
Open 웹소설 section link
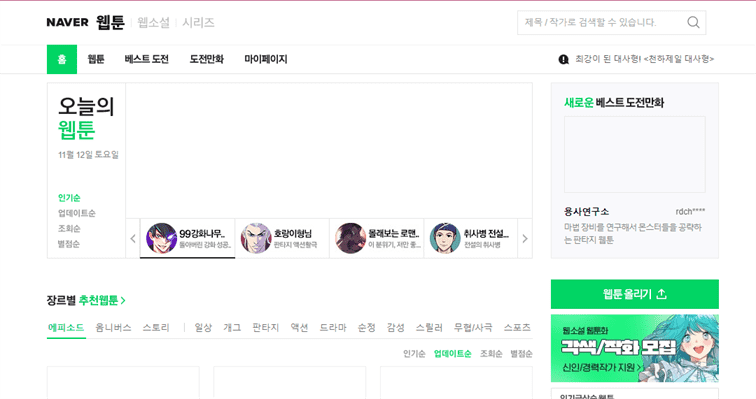153,23
